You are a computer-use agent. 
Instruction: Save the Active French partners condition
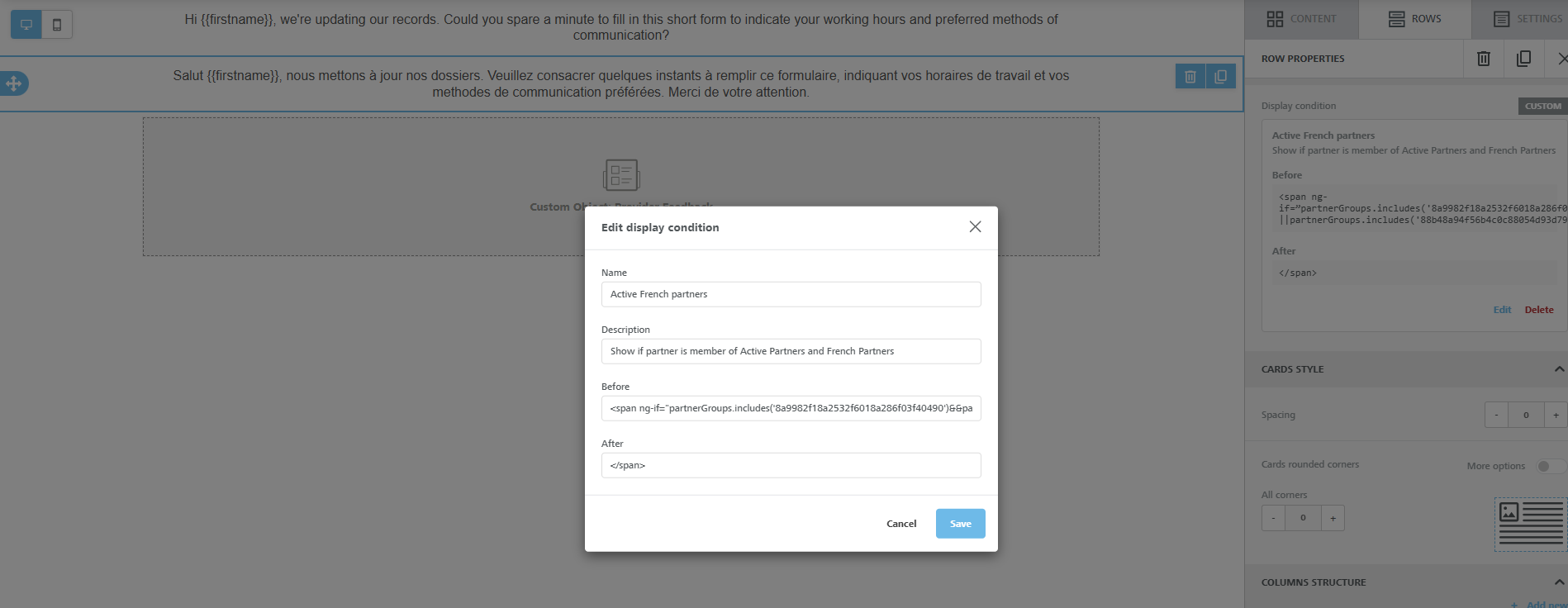960,523
